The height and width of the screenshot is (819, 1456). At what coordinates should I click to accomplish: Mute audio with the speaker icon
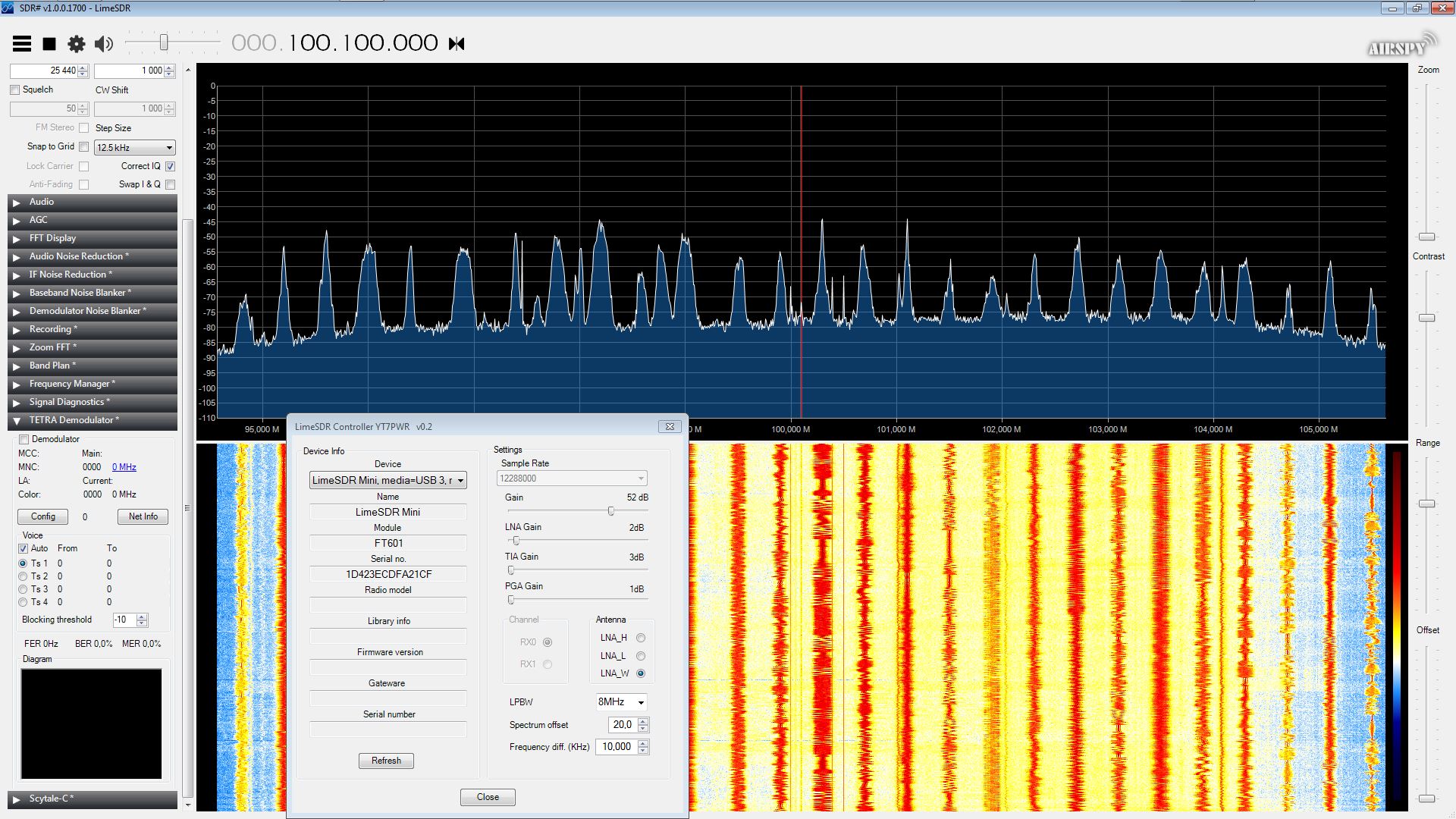(104, 44)
